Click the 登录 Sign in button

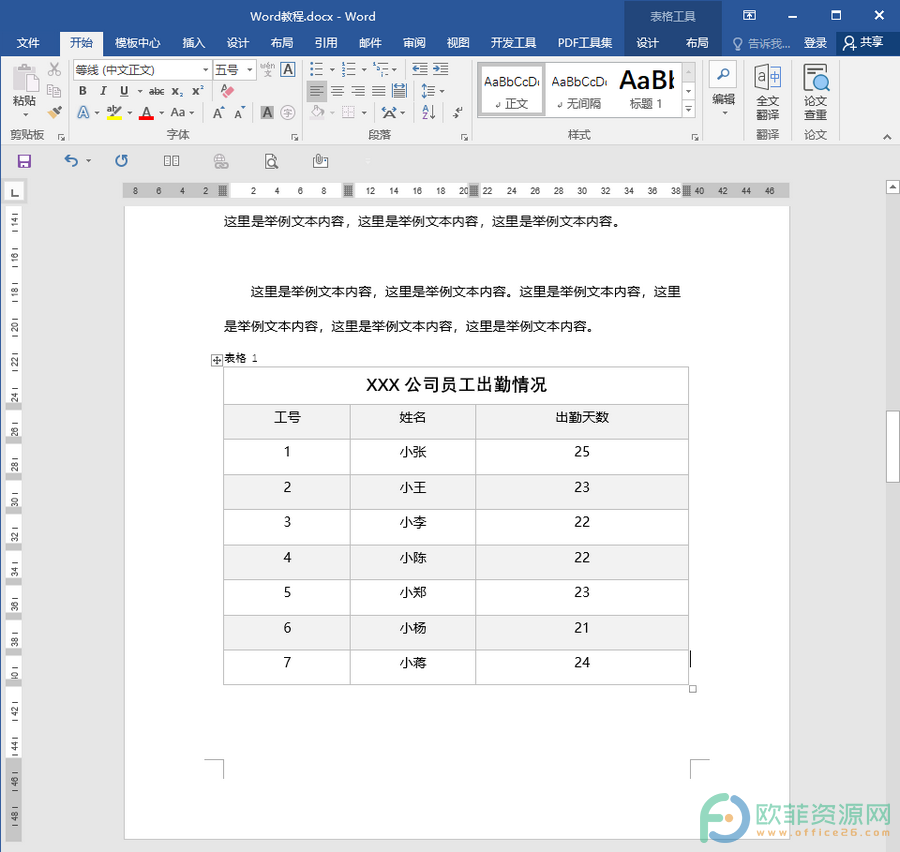point(814,42)
